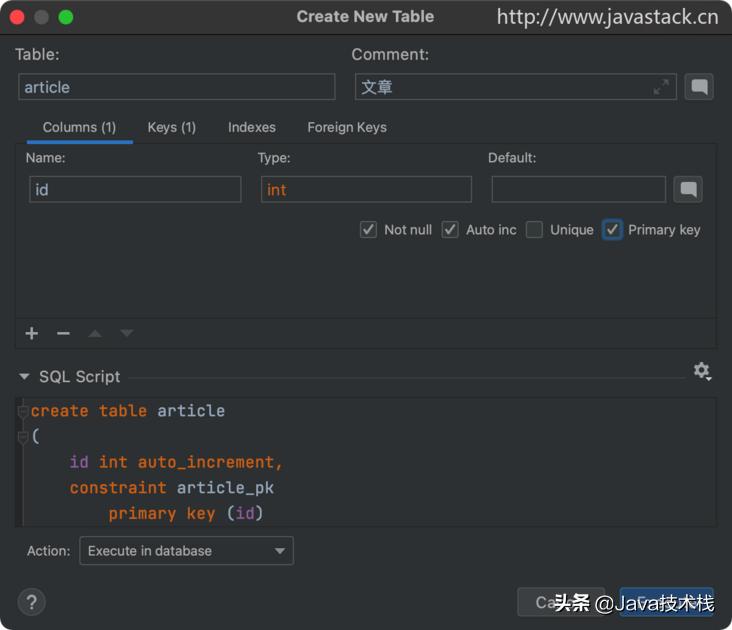732x630 pixels.
Task: Move the column down with the down arrow
Action: tap(127, 333)
